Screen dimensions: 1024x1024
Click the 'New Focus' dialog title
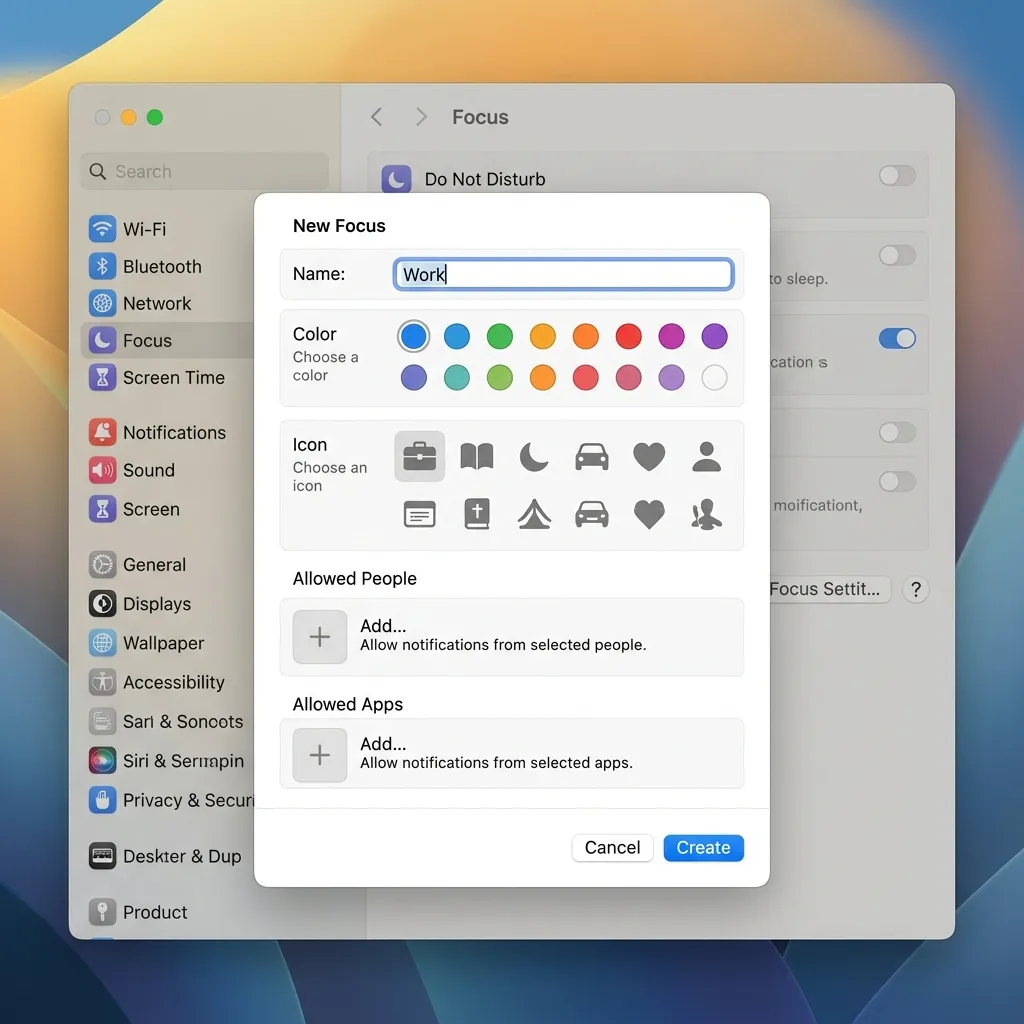pos(339,226)
